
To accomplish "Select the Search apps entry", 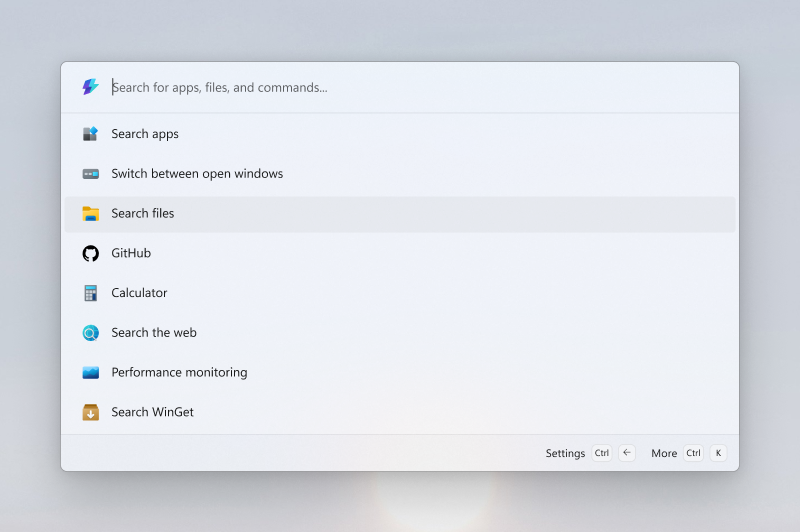I will (400, 134).
